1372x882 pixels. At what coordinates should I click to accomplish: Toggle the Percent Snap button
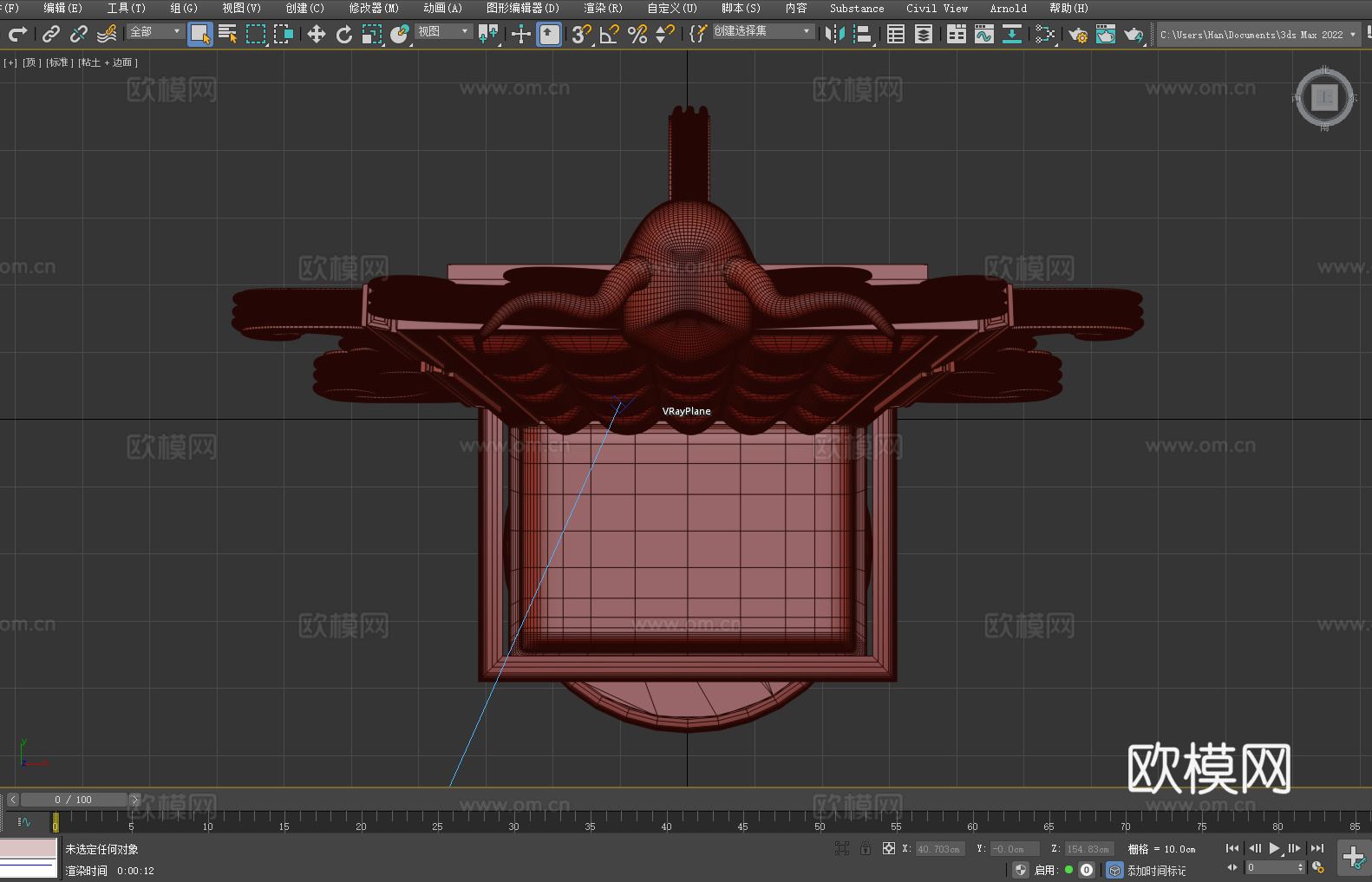click(637, 34)
